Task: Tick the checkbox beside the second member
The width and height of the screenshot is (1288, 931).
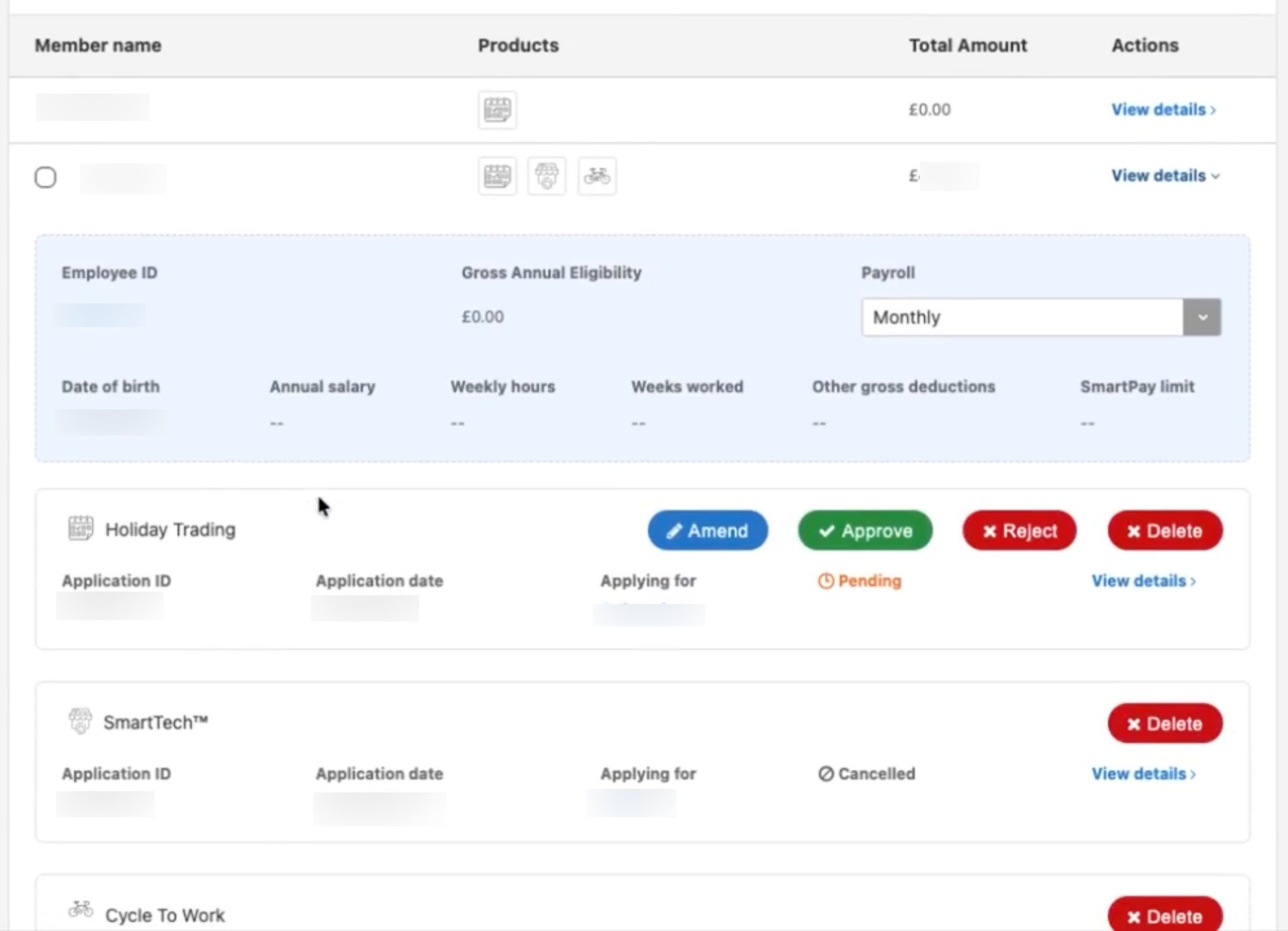Action: (46, 177)
